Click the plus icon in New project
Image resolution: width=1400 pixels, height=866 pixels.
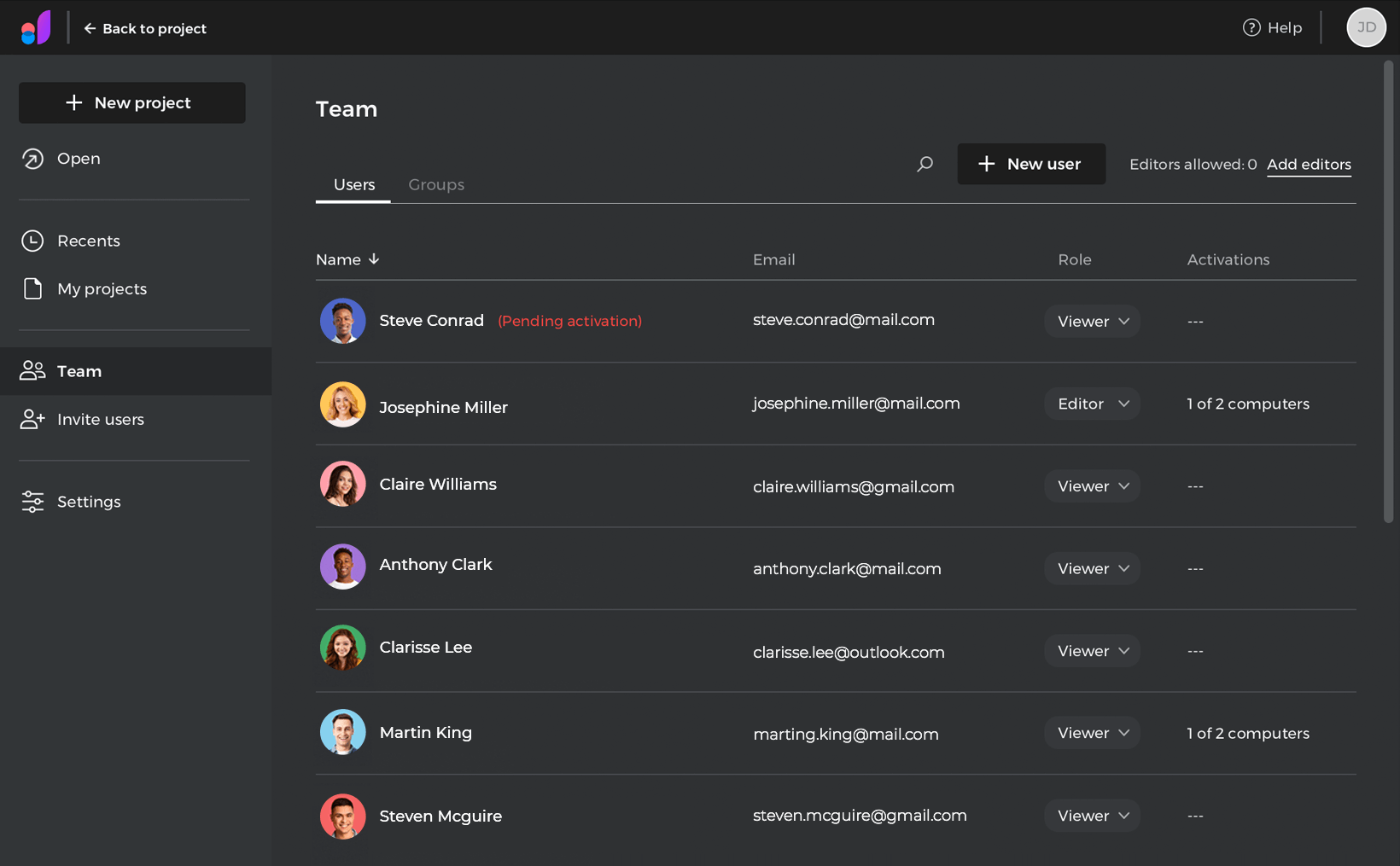[74, 102]
